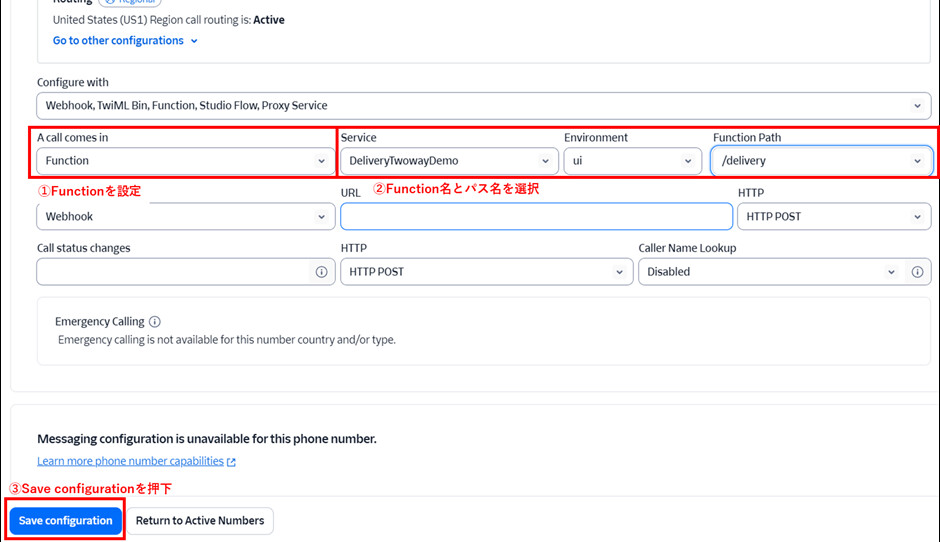The height and width of the screenshot is (542, 940).
Task: Click the Emergency Calling info icon
Action: 155,322
